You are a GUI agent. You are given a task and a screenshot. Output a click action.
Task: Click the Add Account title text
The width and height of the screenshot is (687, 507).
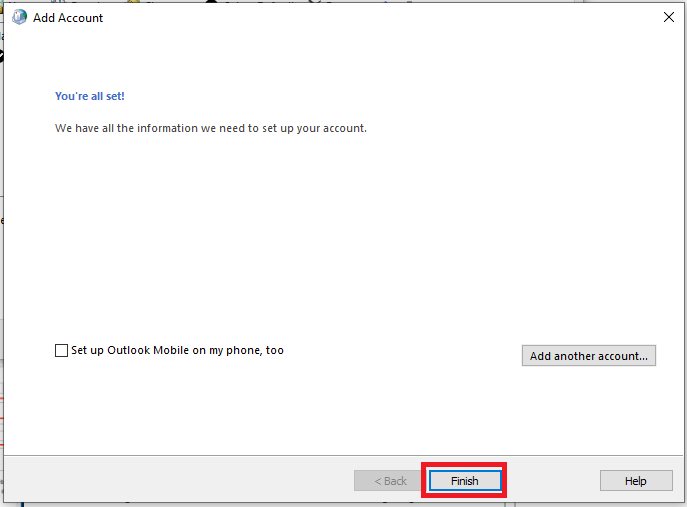[68, 18]
